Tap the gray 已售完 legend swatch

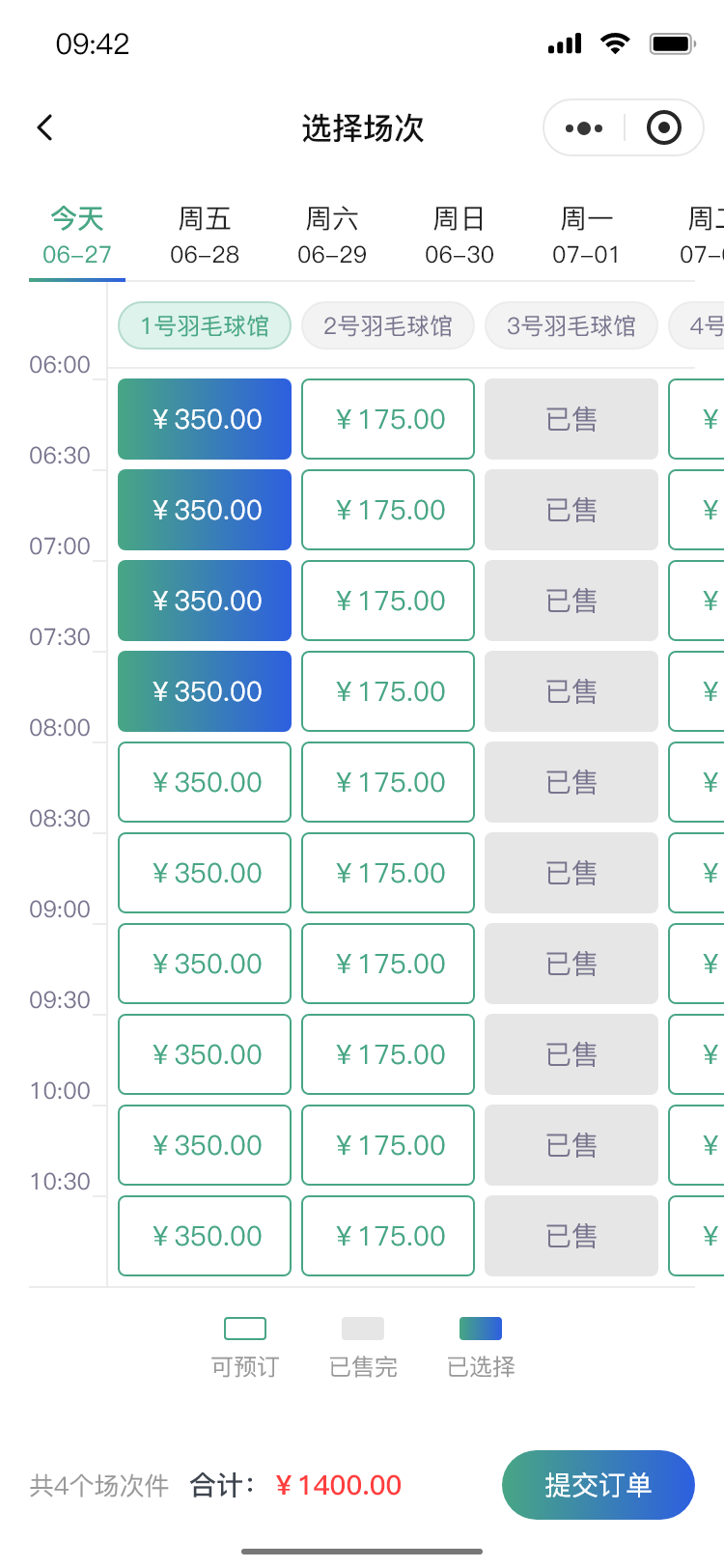363,1329
